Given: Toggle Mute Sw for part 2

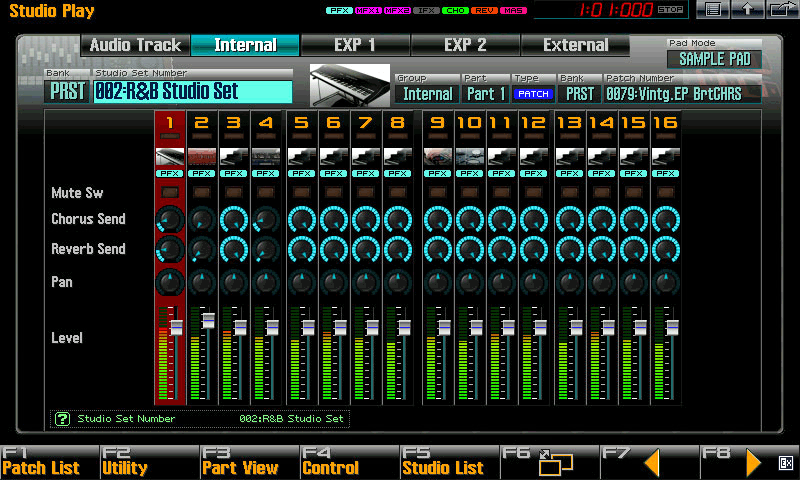Looking at the screenshot, I should (202, 192).
